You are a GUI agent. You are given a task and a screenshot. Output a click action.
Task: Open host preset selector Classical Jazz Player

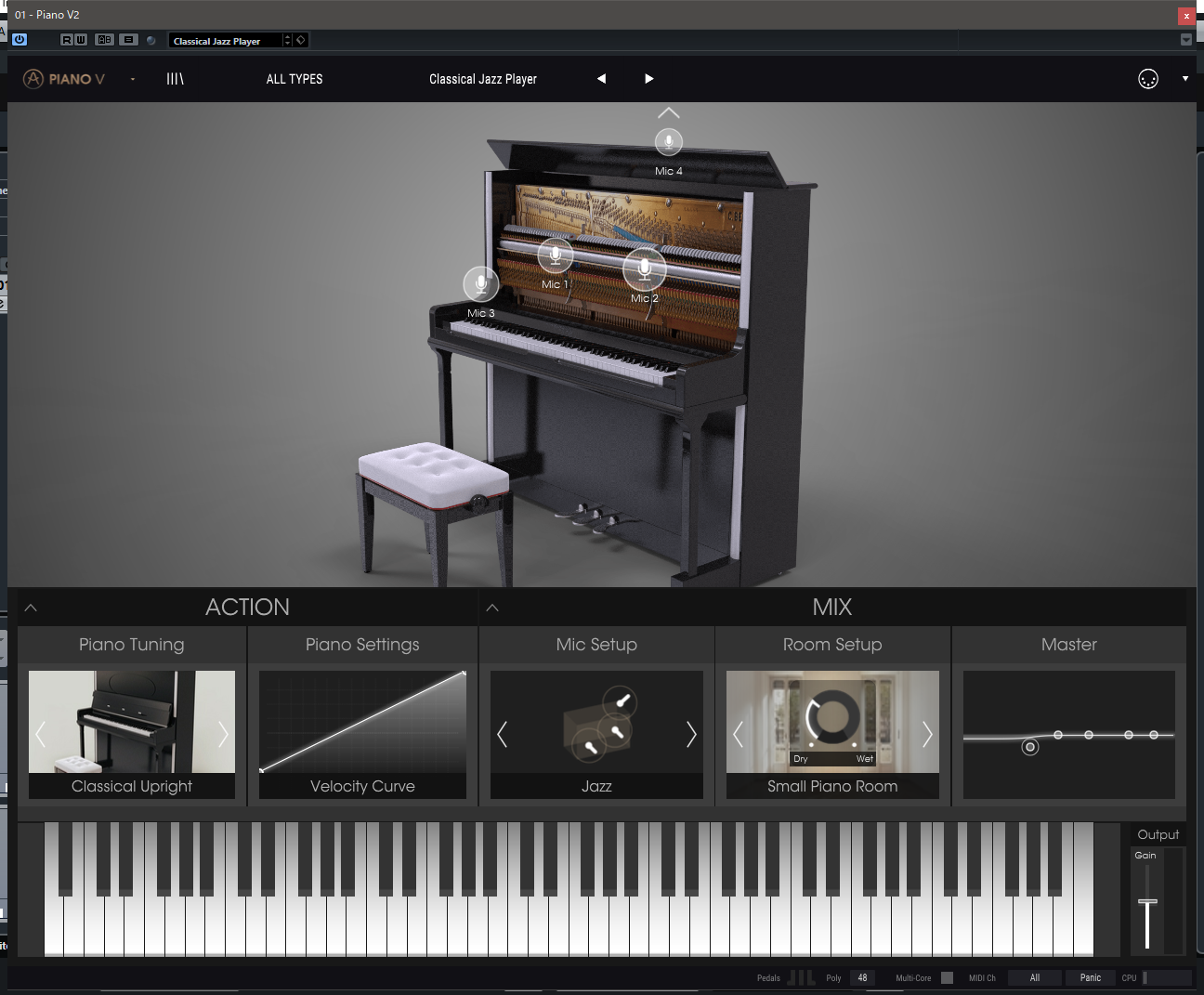tap(225, 41)
